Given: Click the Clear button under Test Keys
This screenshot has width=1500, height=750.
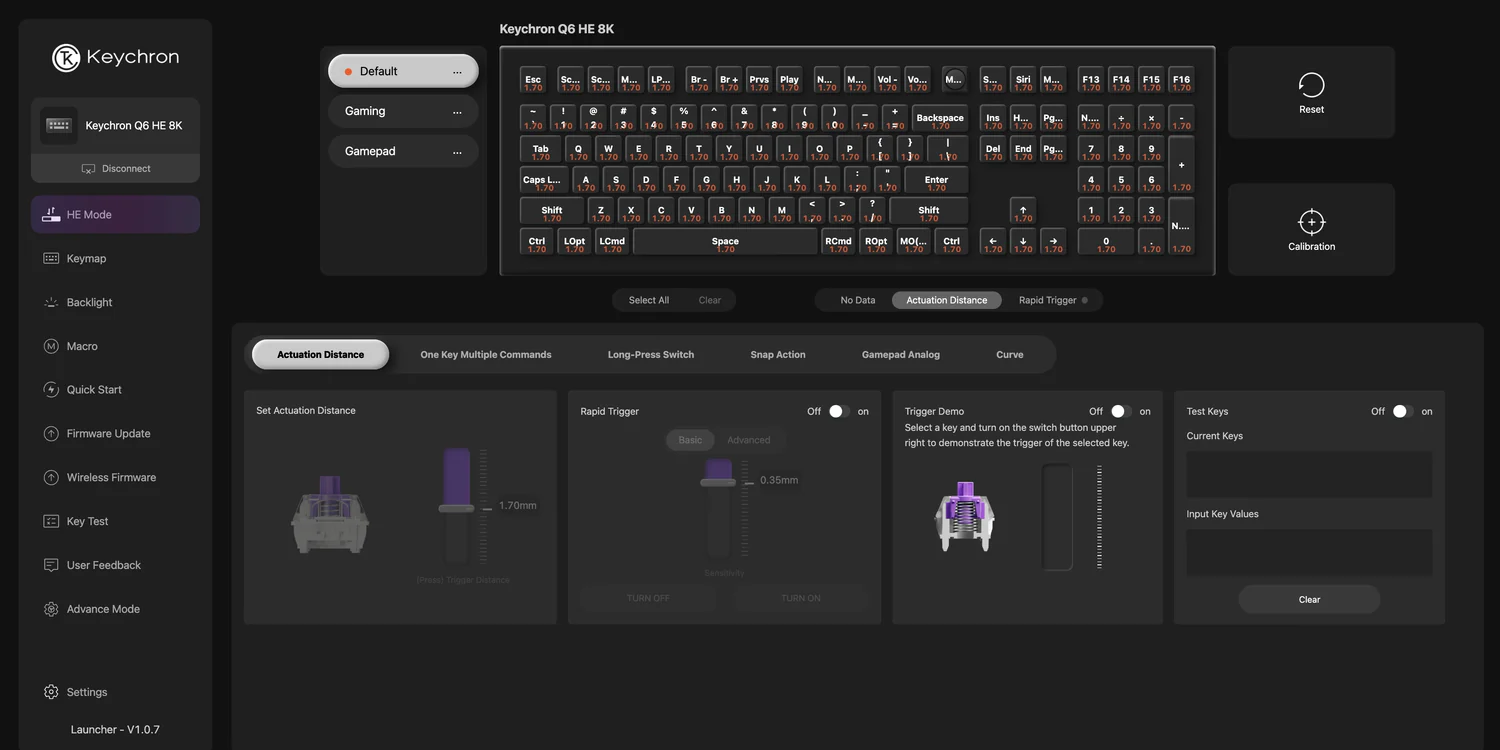Looking at the screenshot, I should 1309,599.
